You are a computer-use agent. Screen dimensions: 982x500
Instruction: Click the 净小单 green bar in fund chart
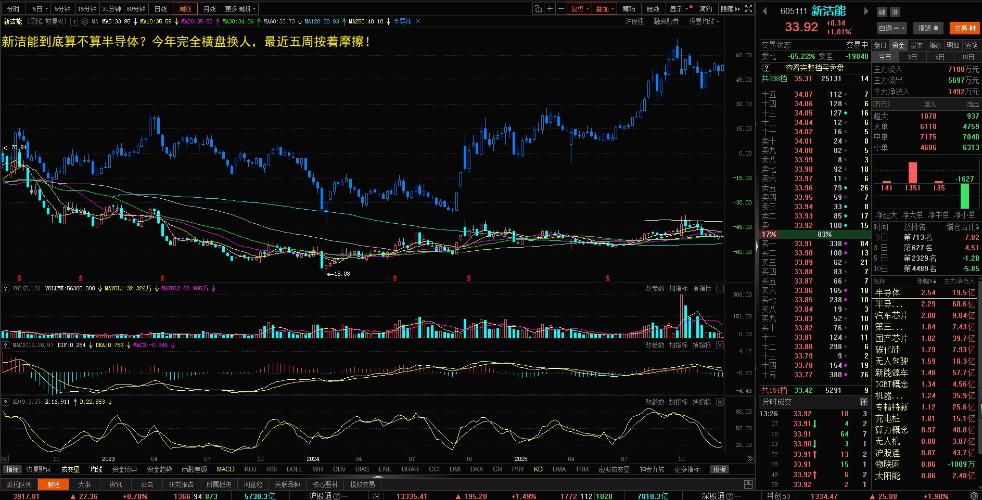tap(964, 196)
